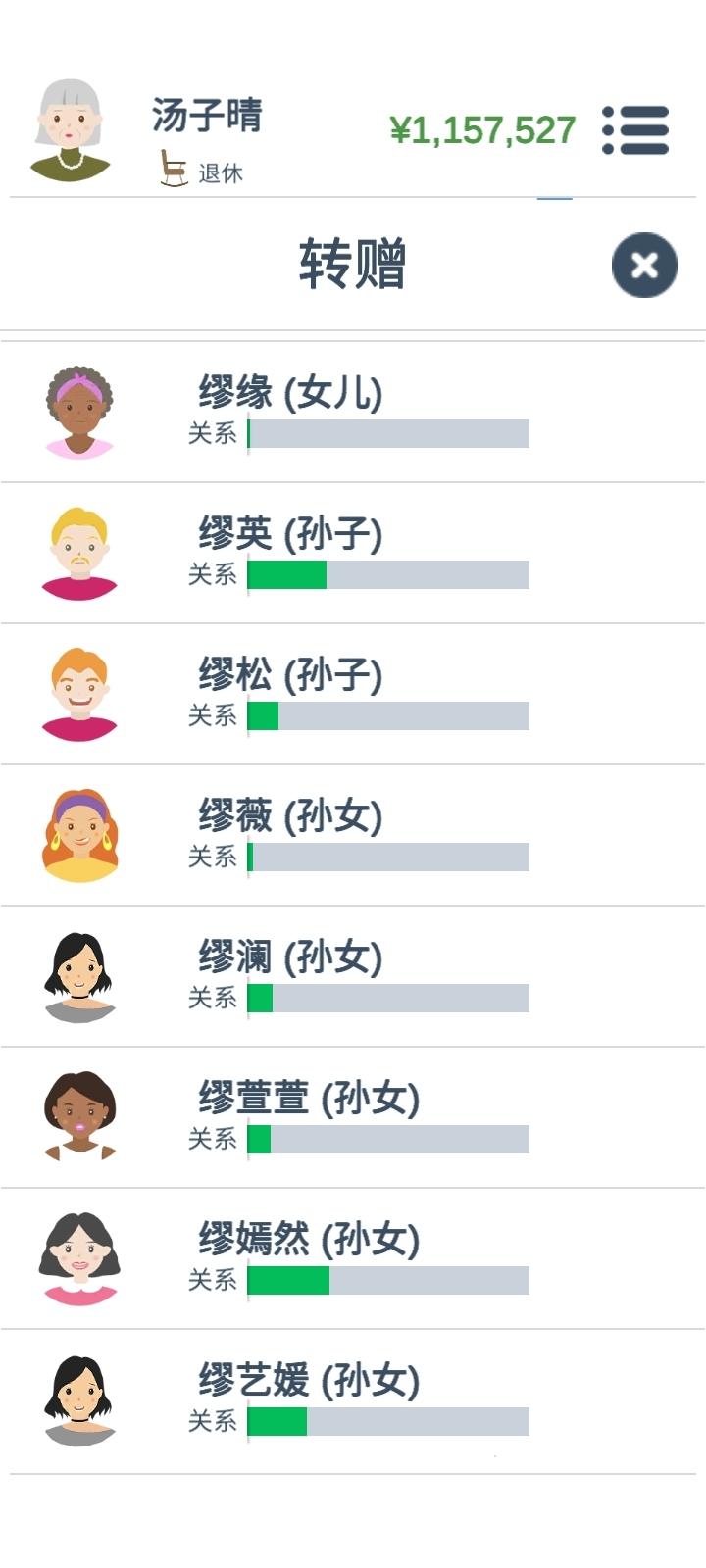Click 缪艺媛's relationship bar

click(x=388, y=1421)
